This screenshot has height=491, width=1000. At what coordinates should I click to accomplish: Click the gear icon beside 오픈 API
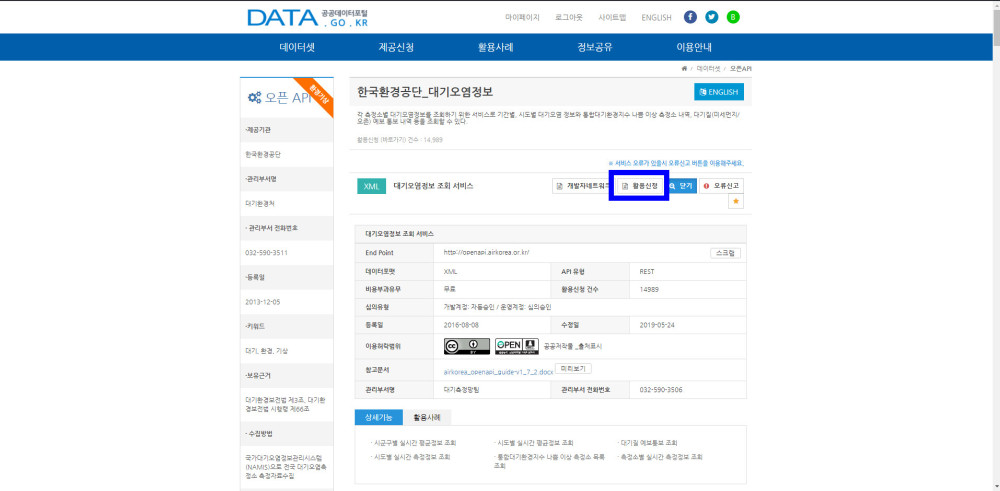254,98
